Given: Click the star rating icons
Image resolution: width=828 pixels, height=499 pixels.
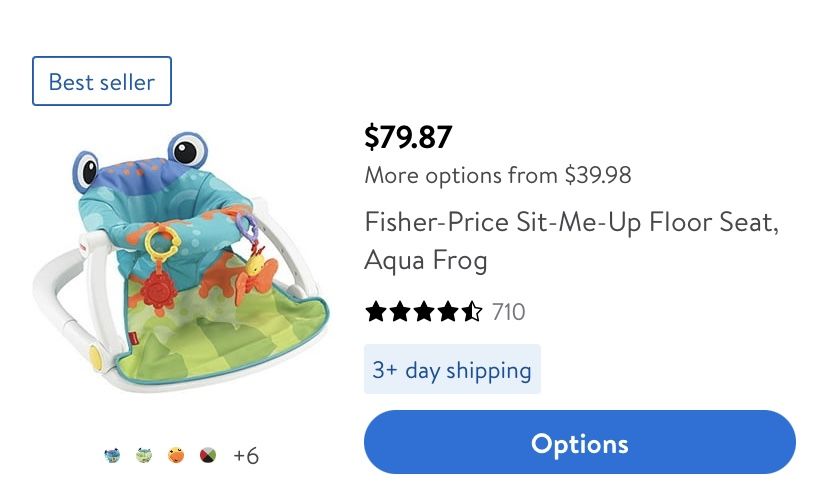Looking at the screenshot, I should point(423,312).
